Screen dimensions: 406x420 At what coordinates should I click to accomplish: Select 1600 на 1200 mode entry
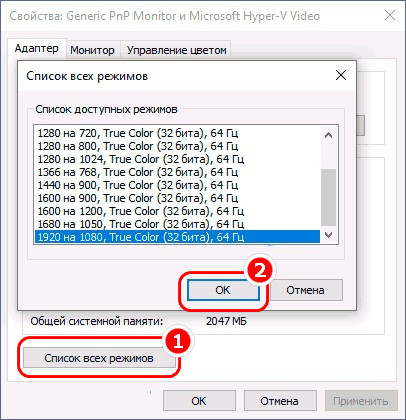177,211
